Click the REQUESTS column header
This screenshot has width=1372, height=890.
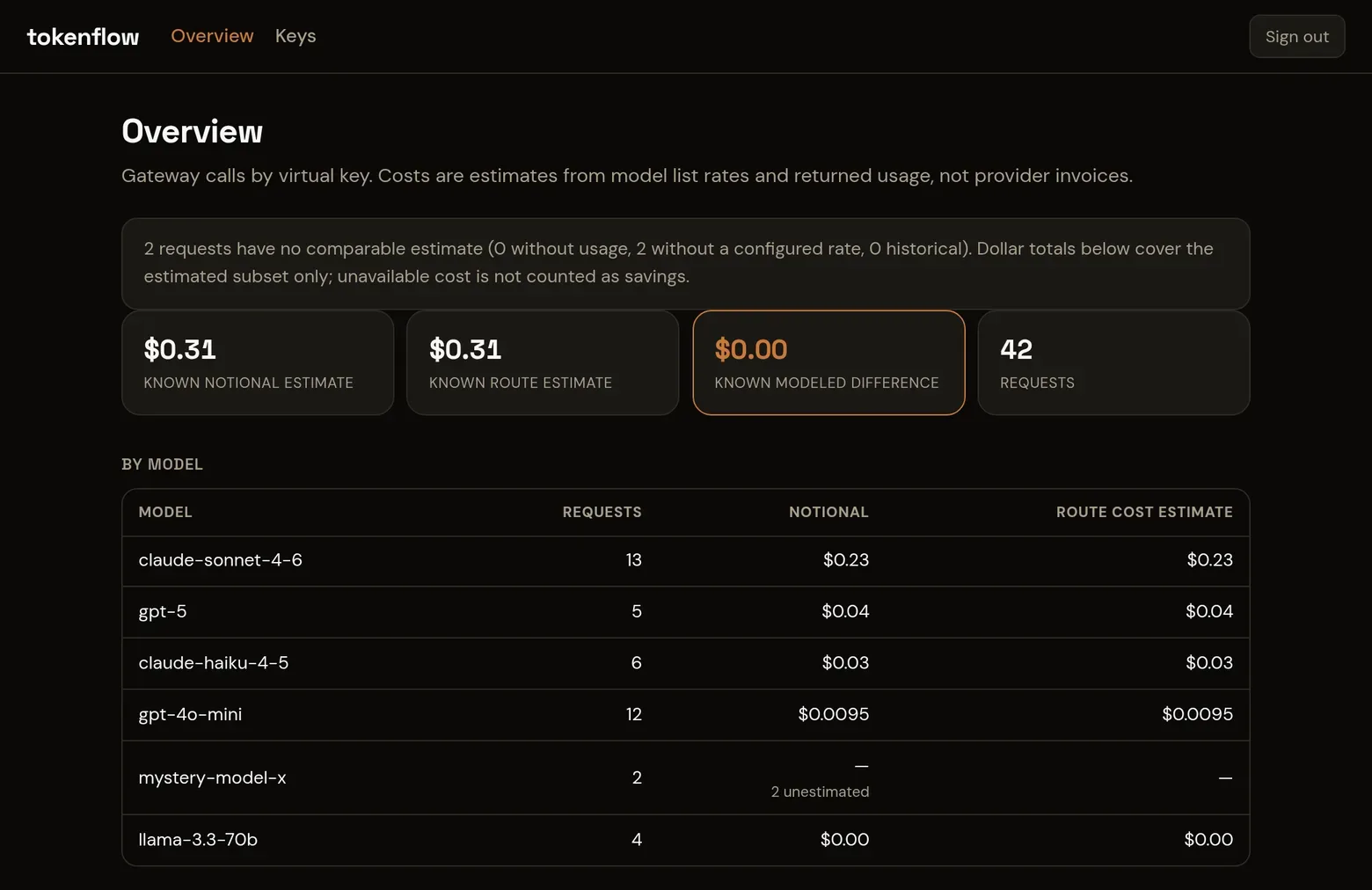point(602,512)
